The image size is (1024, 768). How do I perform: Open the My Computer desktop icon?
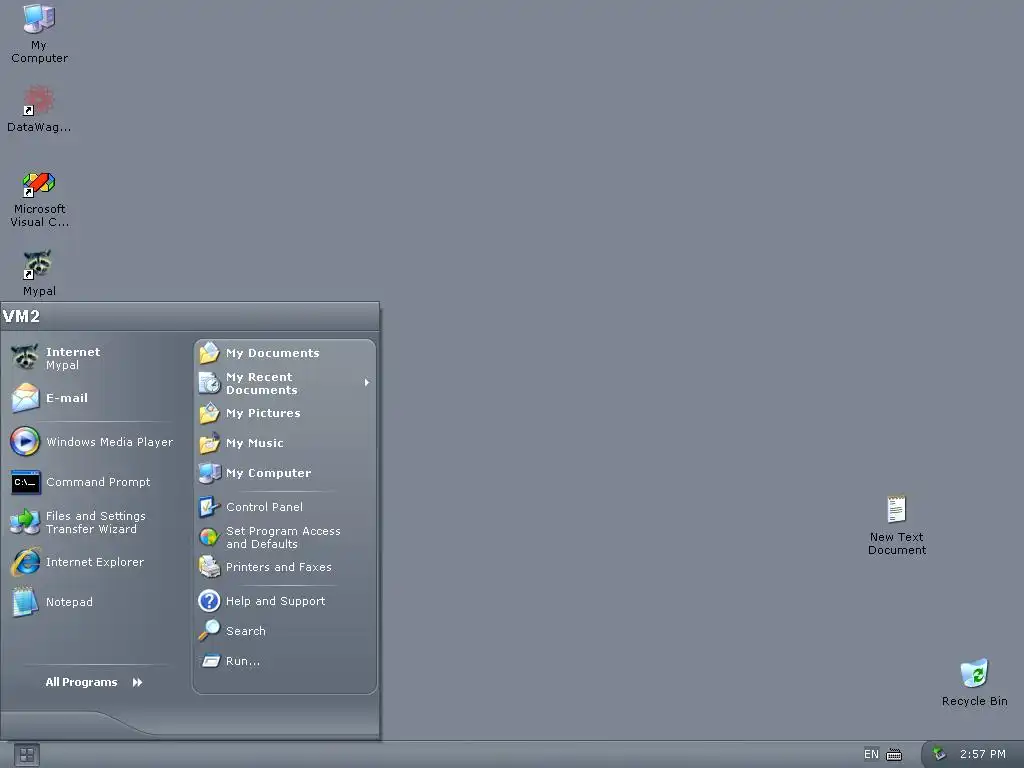tap(39, 33)
